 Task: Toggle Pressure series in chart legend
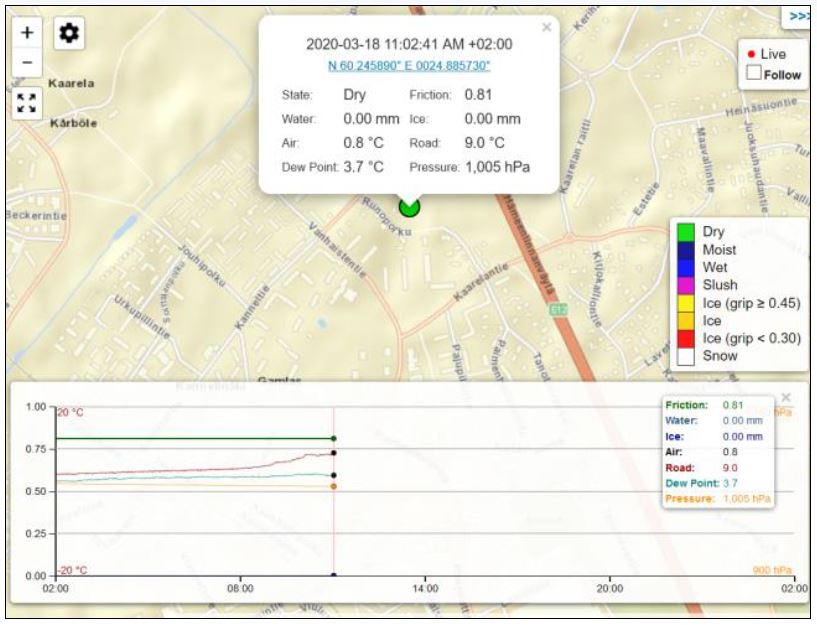692,497
